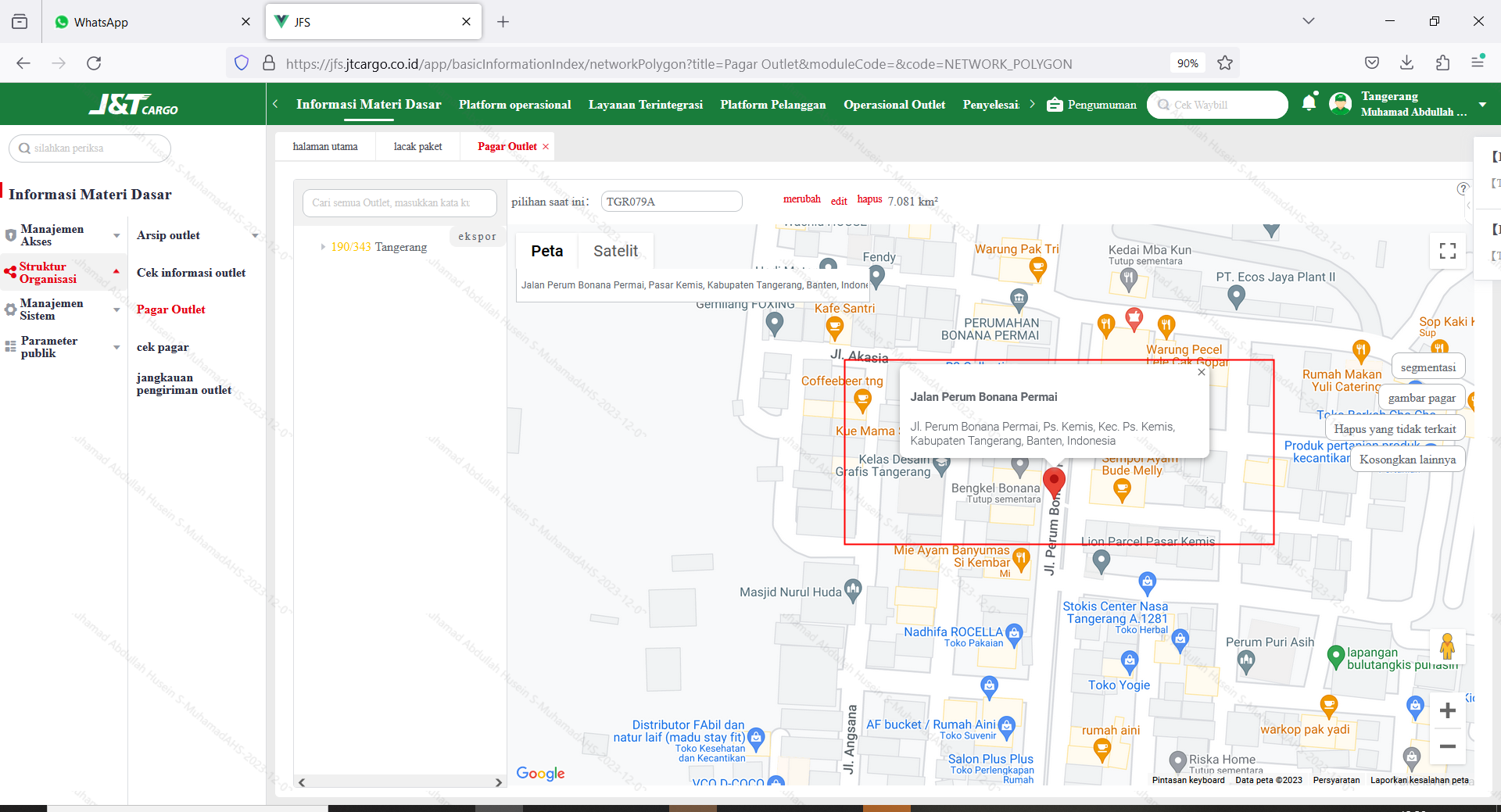Screen dimensions: 1501x812
Task: Show more top menu items arrow
Action: point(1032,104)
